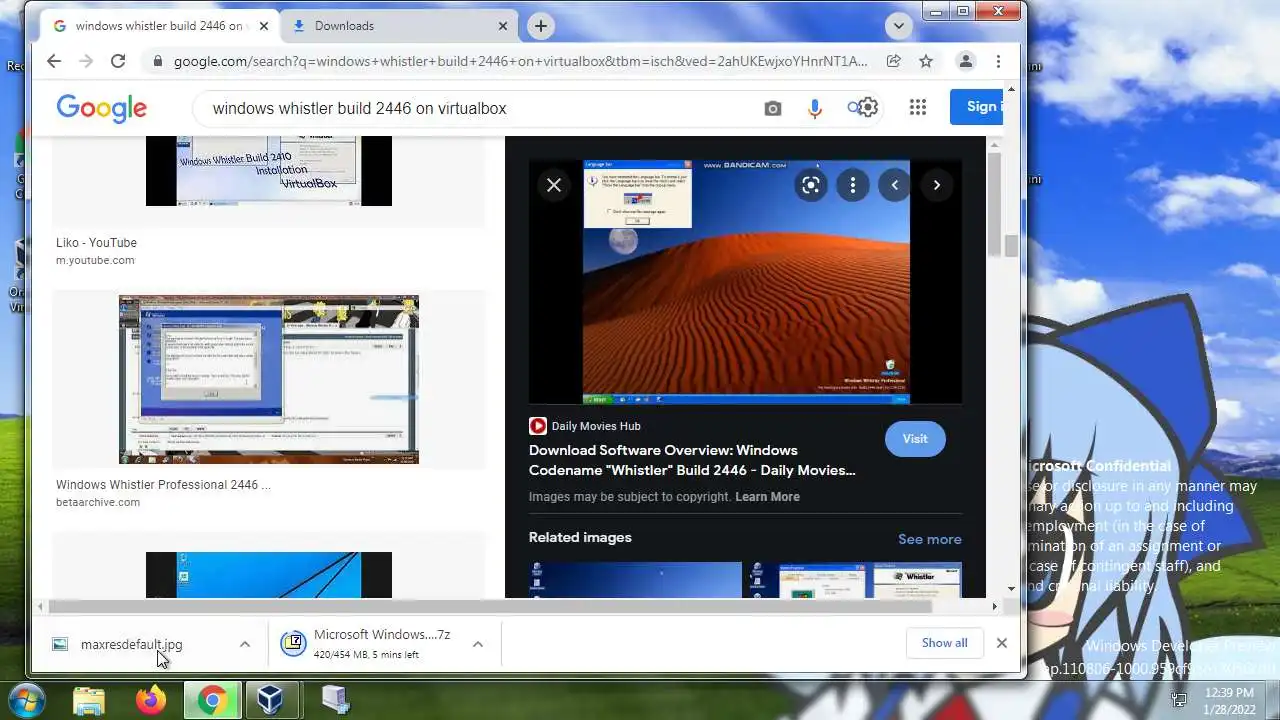The height and width of the screenshot is (720, 1280).
Task: Open the Learn More copyright link
Action: 768,497
